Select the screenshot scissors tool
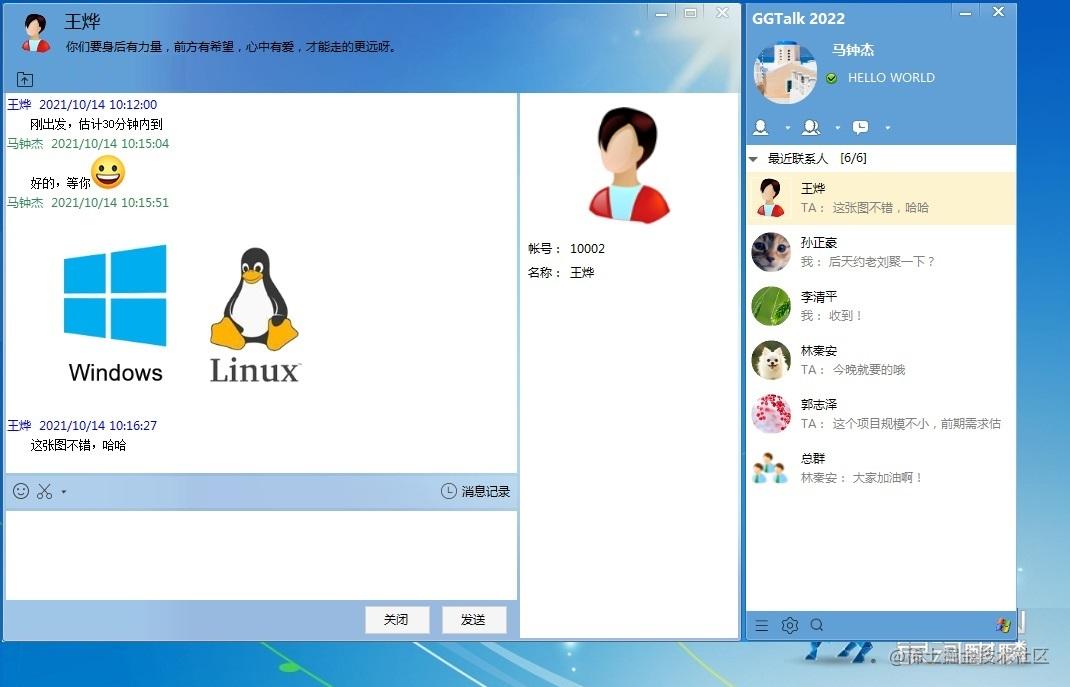Viewport: 1070px width, 687px height. pyautogui.click(x=44, y=491)
